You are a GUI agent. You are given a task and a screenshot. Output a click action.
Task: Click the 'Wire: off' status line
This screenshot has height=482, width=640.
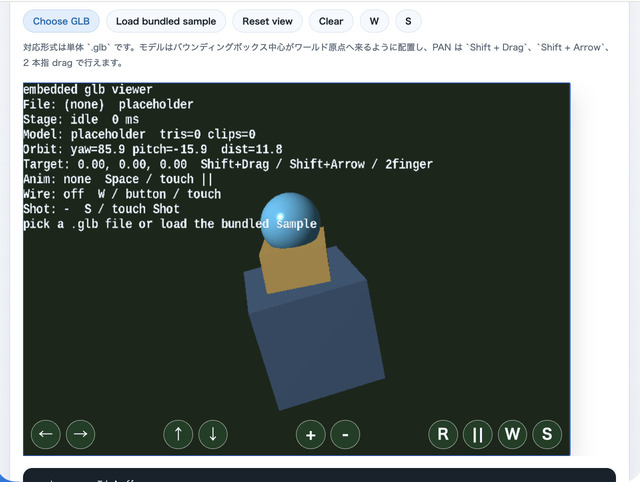[122, 194]
